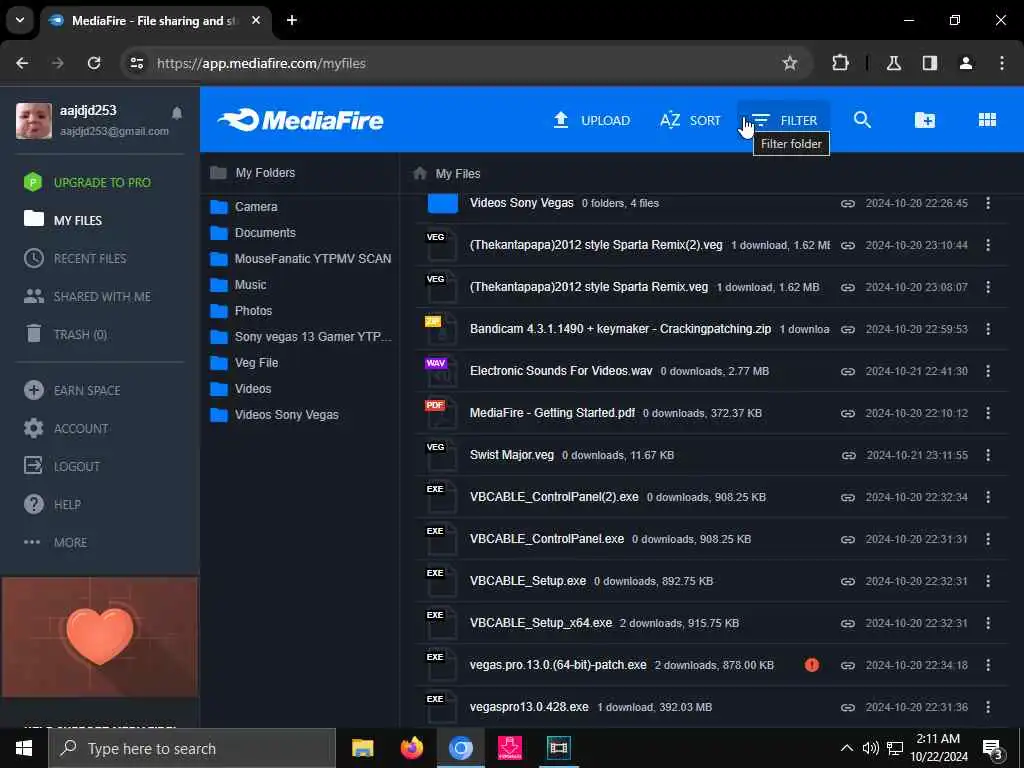Screen dimensions: 1024x768
Task: Open Camera folder in tree
Action: pyautogui.click(x=244, y=206)
